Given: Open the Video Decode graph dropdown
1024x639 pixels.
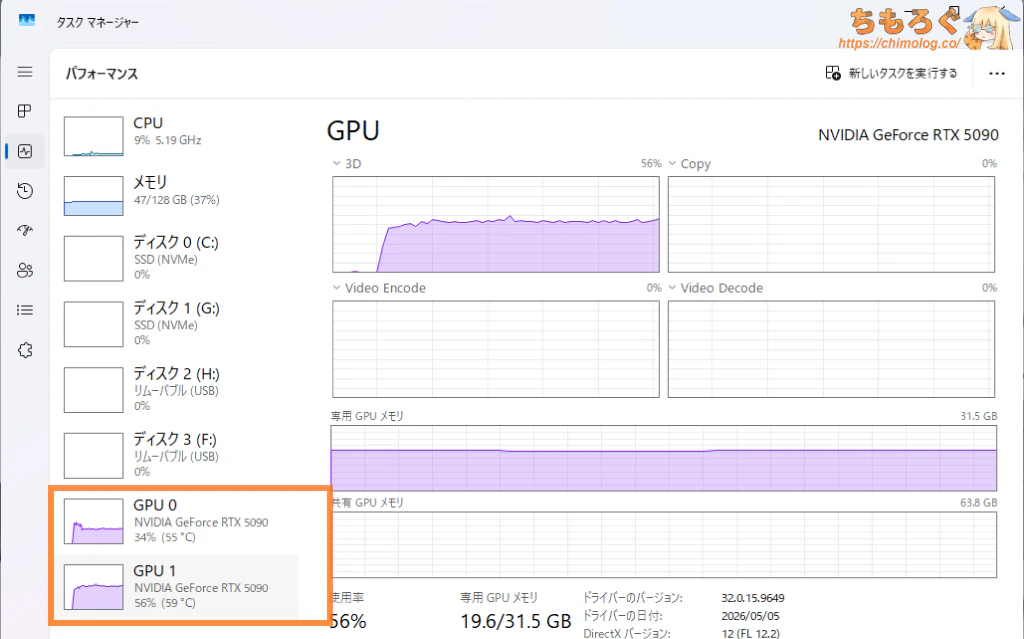Looking at the screenshot, I should point(672,287).
